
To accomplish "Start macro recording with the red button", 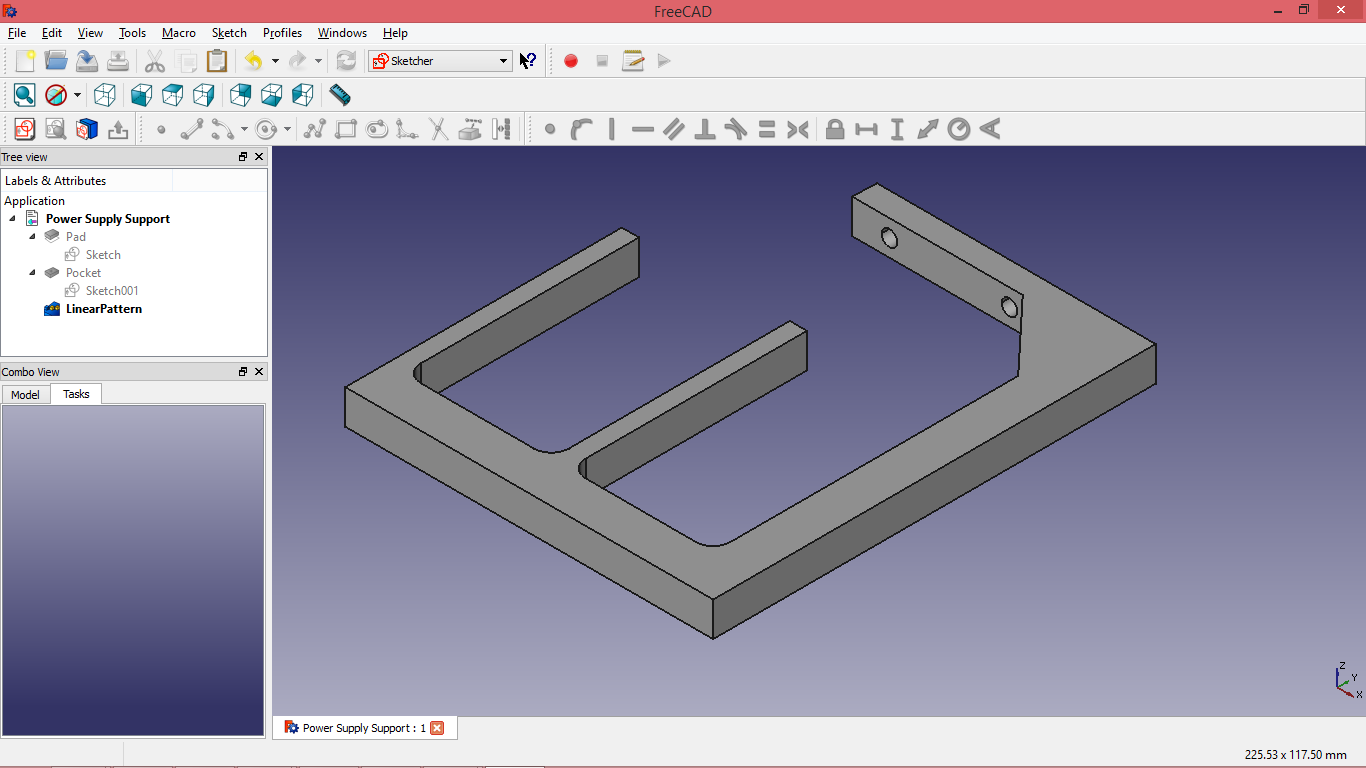I will pos(571,61).
